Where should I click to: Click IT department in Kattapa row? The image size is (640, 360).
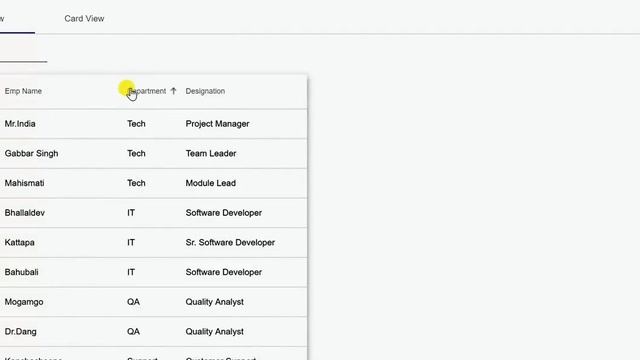click(131, 242)
